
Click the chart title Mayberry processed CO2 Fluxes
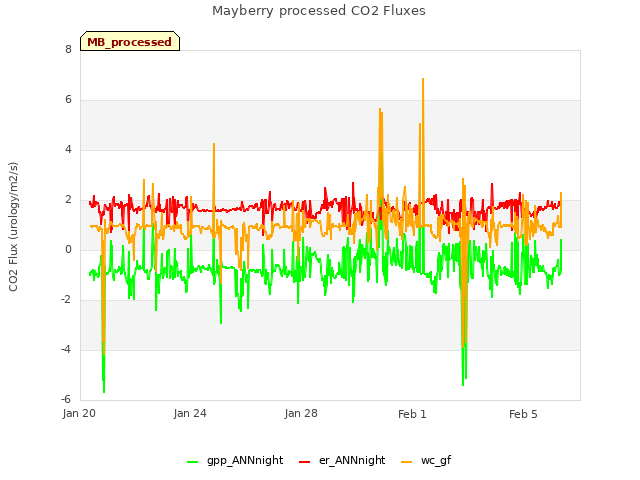pyautogui.click(x=319, y=11)
